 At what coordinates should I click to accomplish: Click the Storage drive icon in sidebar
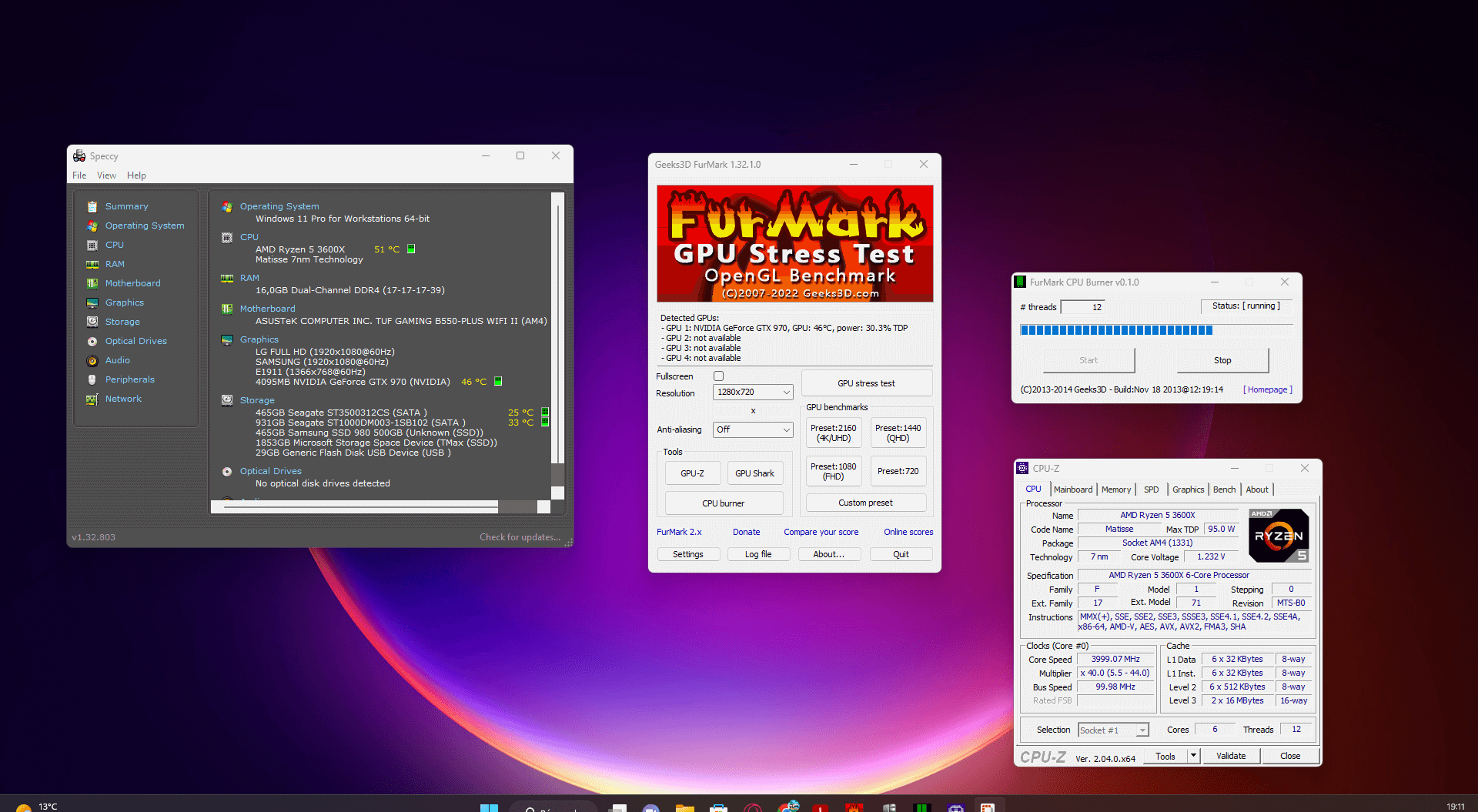tap(92, 322)
